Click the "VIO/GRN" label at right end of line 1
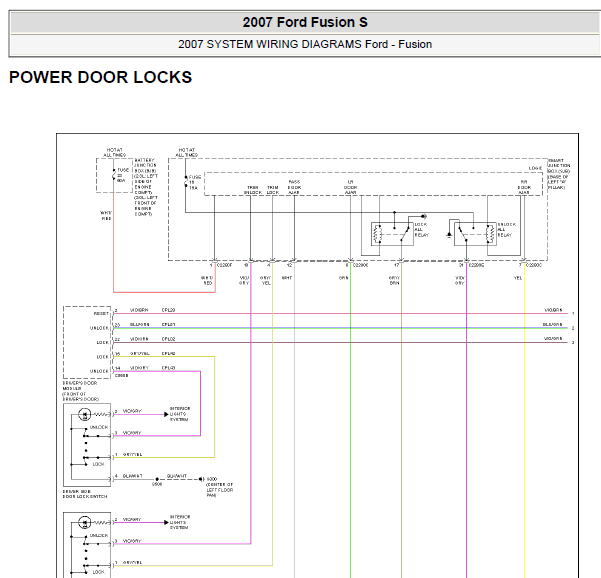This screenshot has height=578, width=601. [x=553, y=310]
